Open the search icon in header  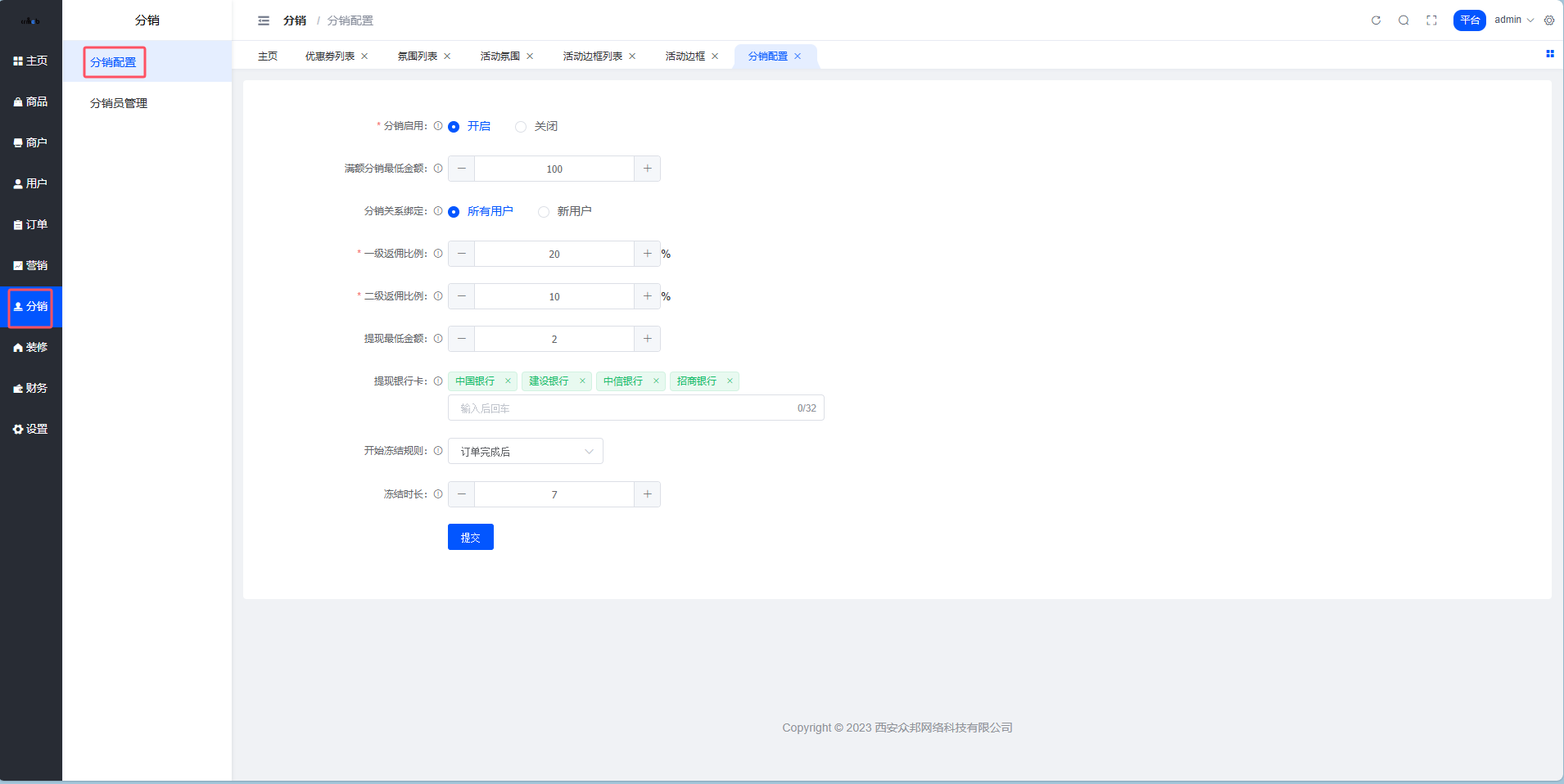pos(1404,20)
